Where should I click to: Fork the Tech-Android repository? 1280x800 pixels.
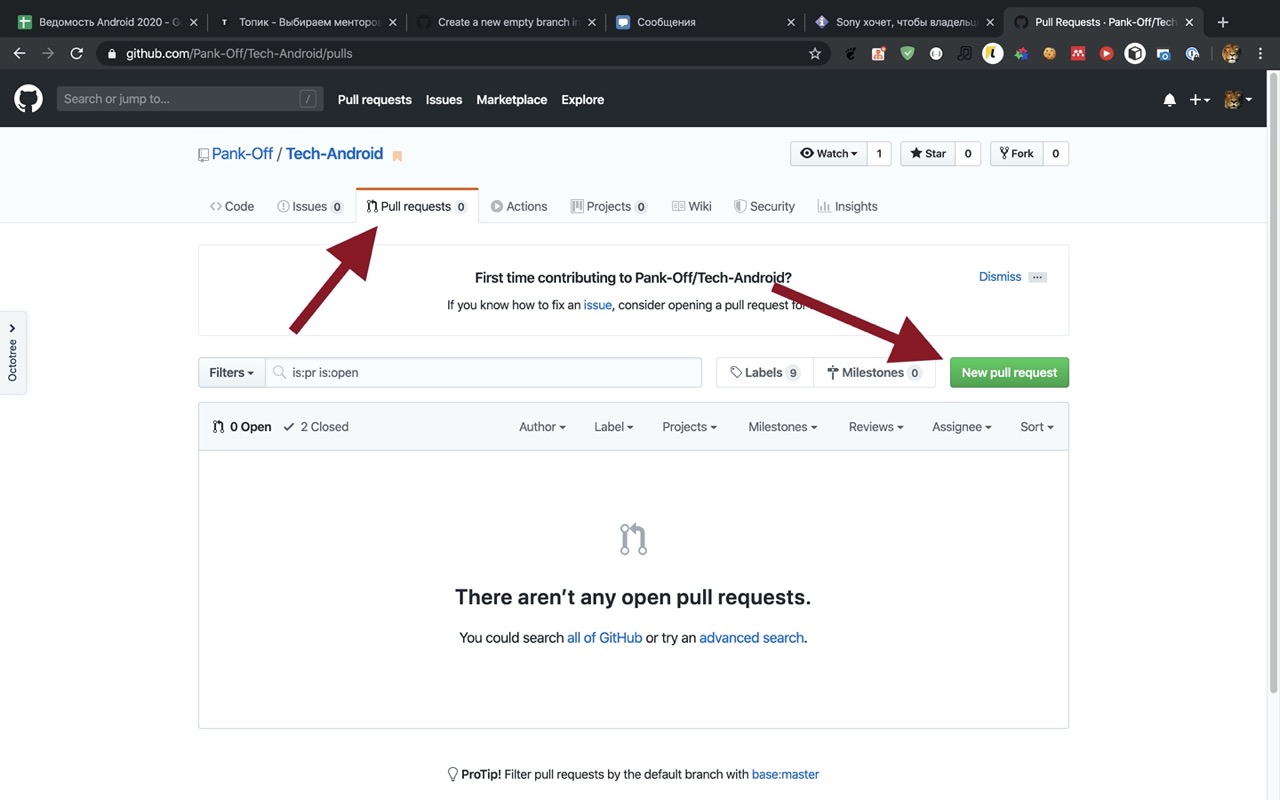[x=1016, y=153]
